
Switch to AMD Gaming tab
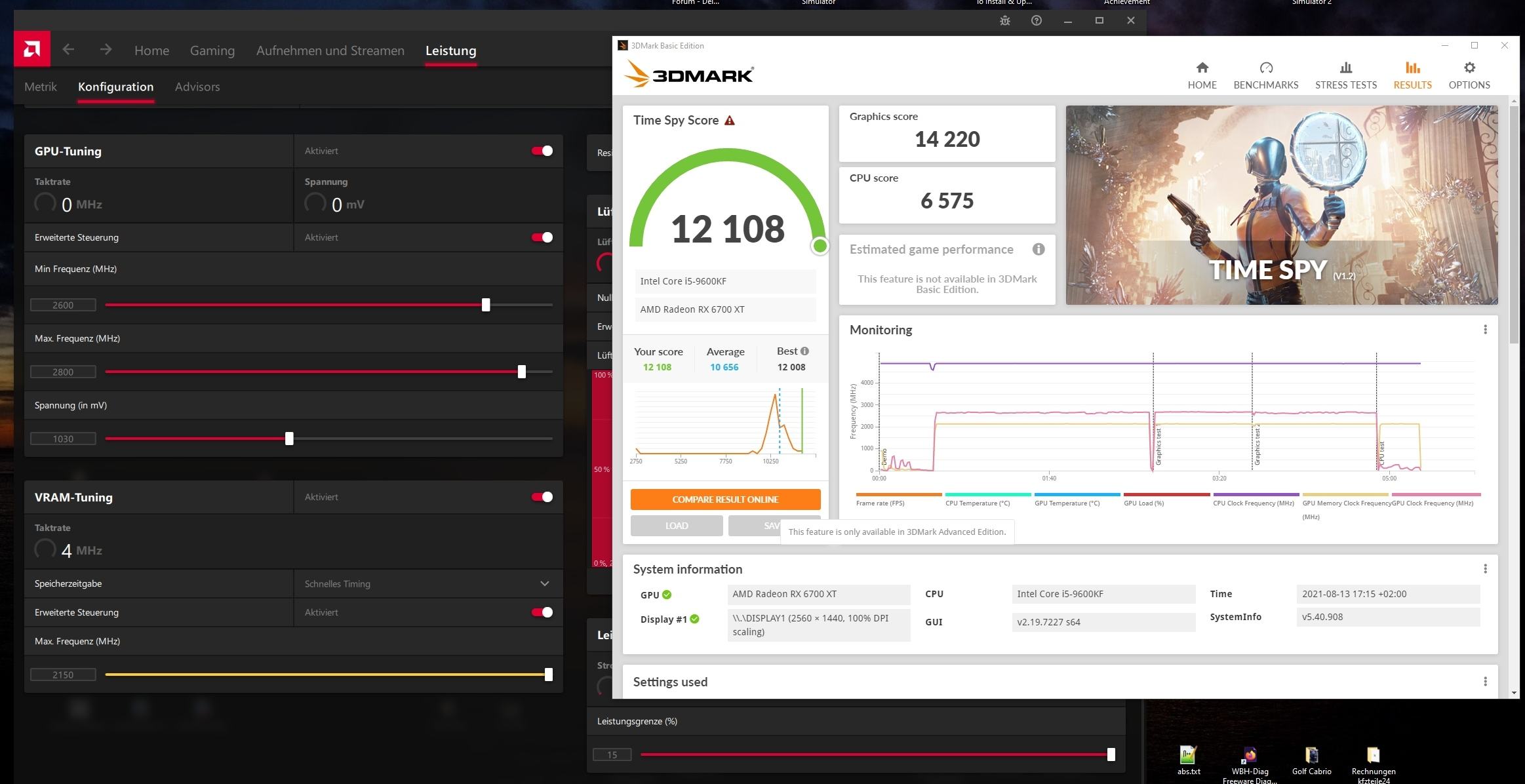[212, 50]
